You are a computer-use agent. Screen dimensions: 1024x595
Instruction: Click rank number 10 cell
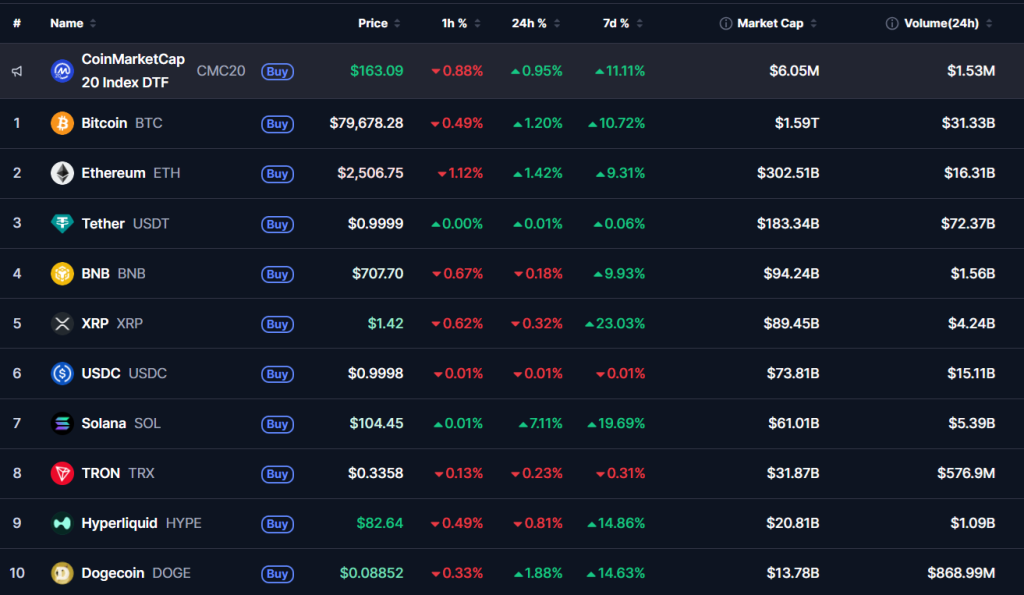[x=17, y=573]
